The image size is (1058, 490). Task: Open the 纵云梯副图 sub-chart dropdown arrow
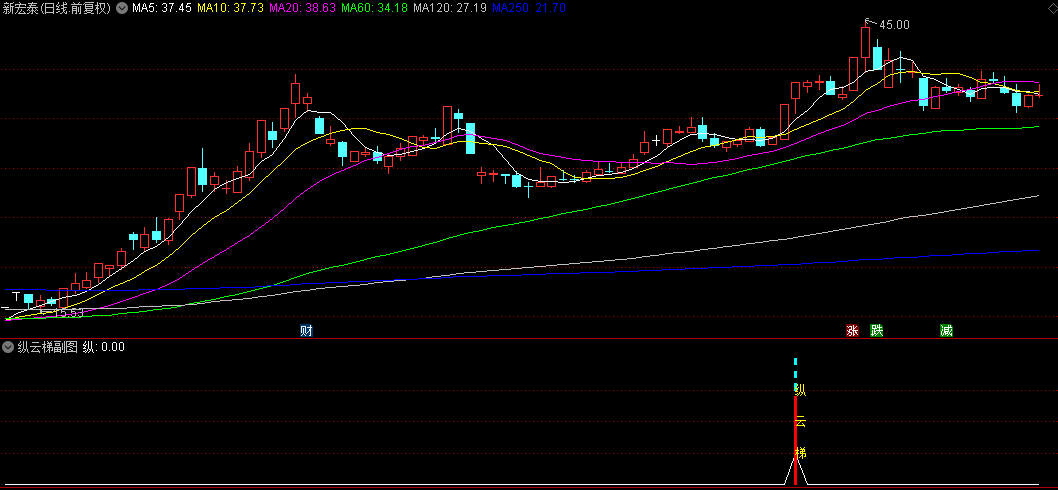click(x=7, y=348)
